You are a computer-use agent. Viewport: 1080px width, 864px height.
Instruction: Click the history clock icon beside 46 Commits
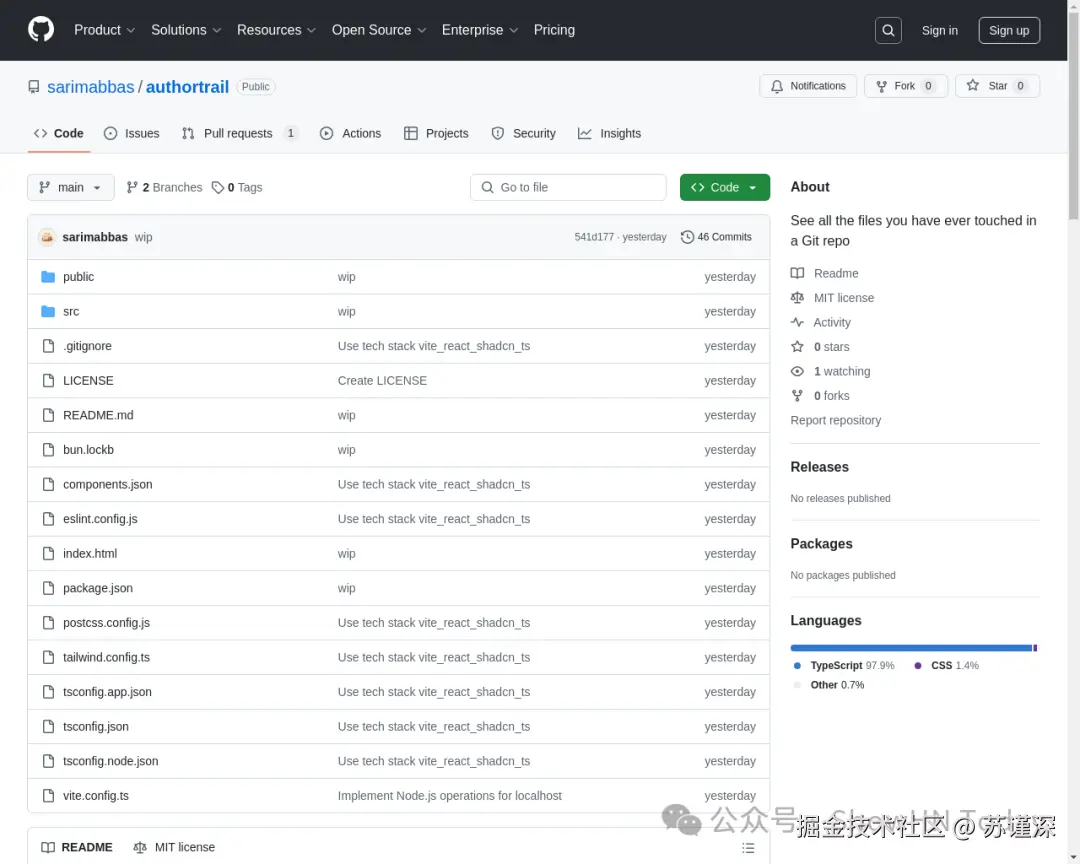(x=687, y=237)
